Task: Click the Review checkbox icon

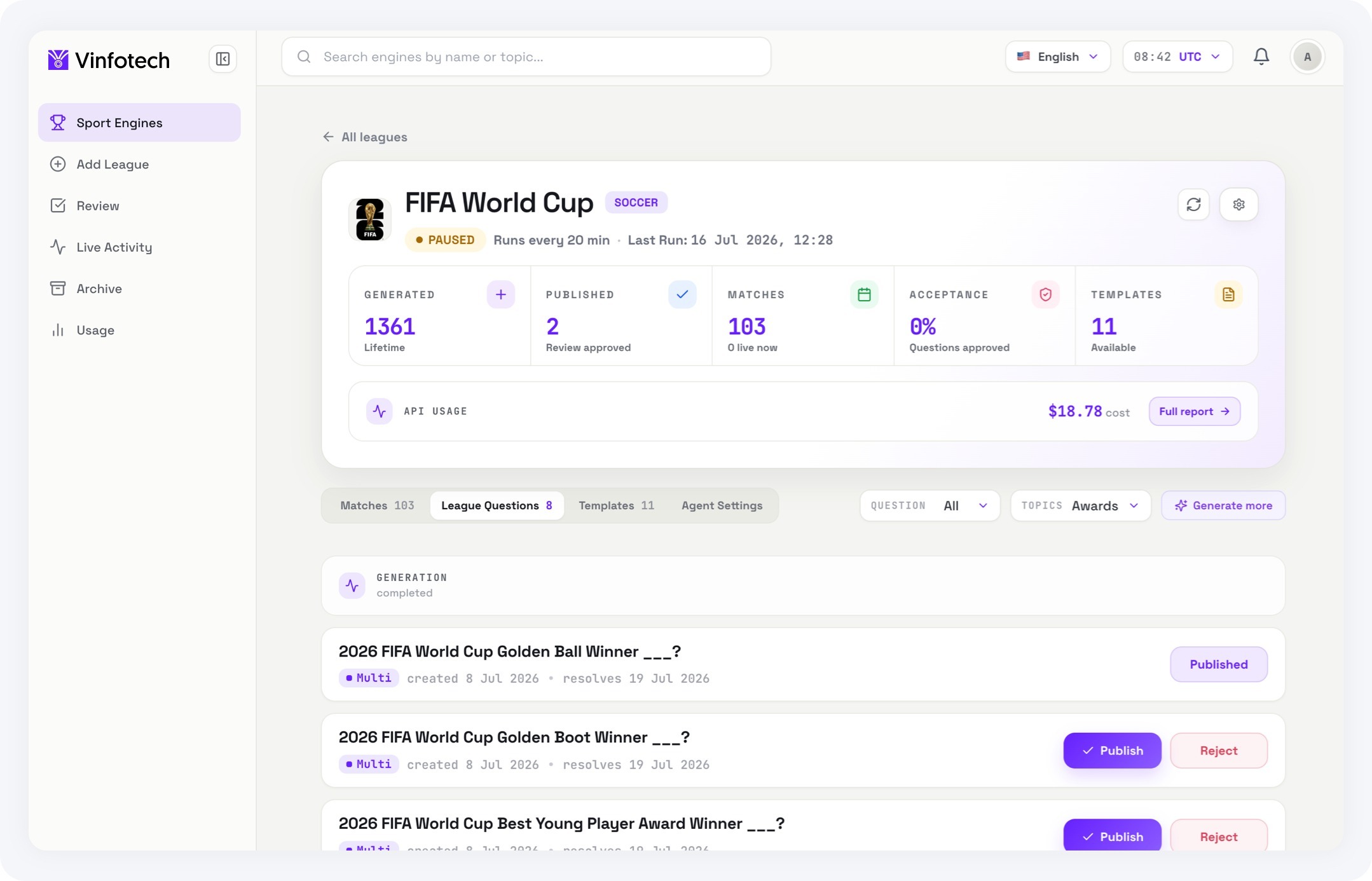Action: [x=58, y=205]
